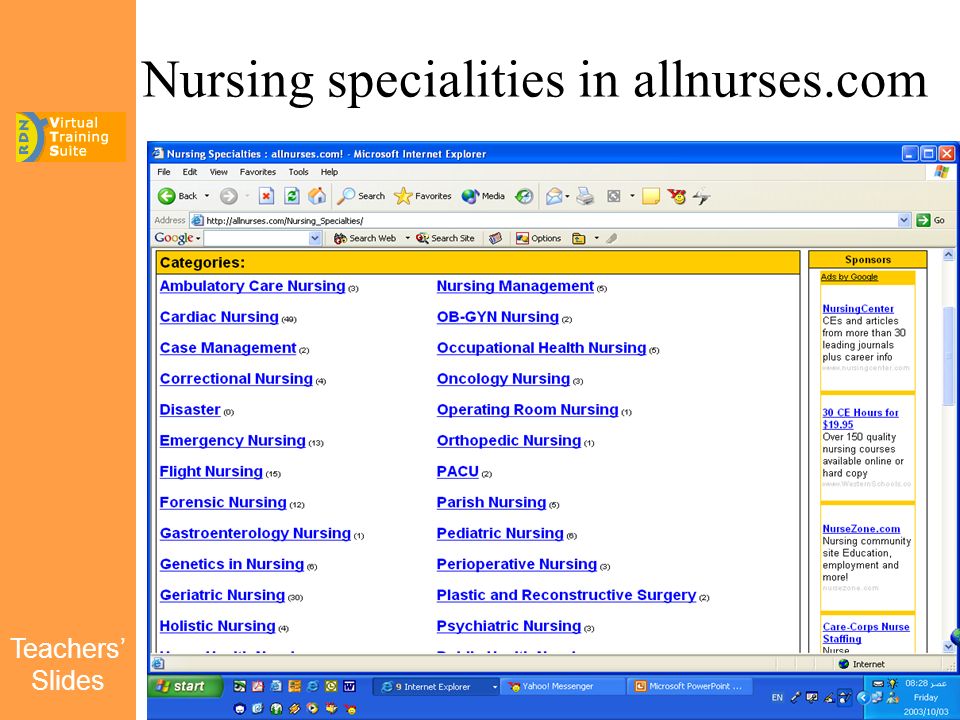
Task: Open Ambulatory Care Nursing category link
Action: (x=252, y=286)
